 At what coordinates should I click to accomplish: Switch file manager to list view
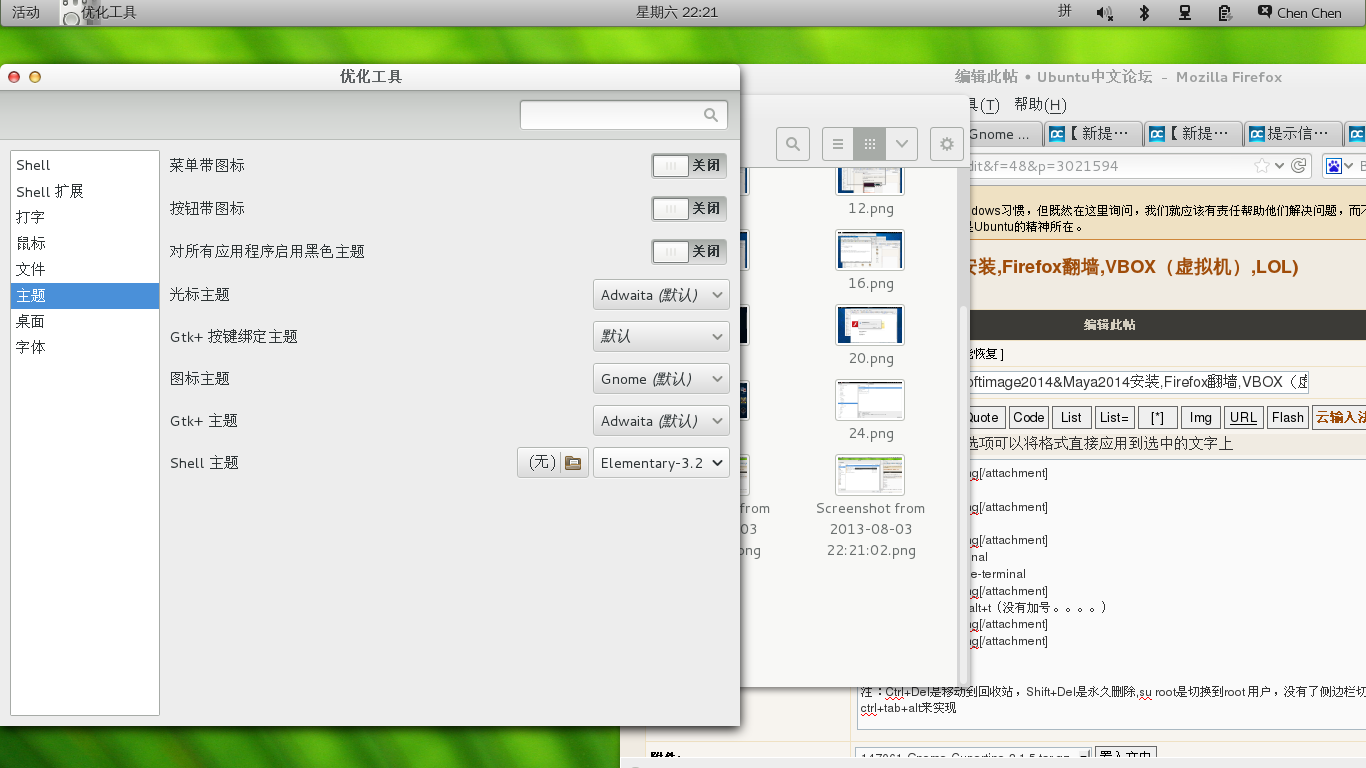click(x=838, y=144)
